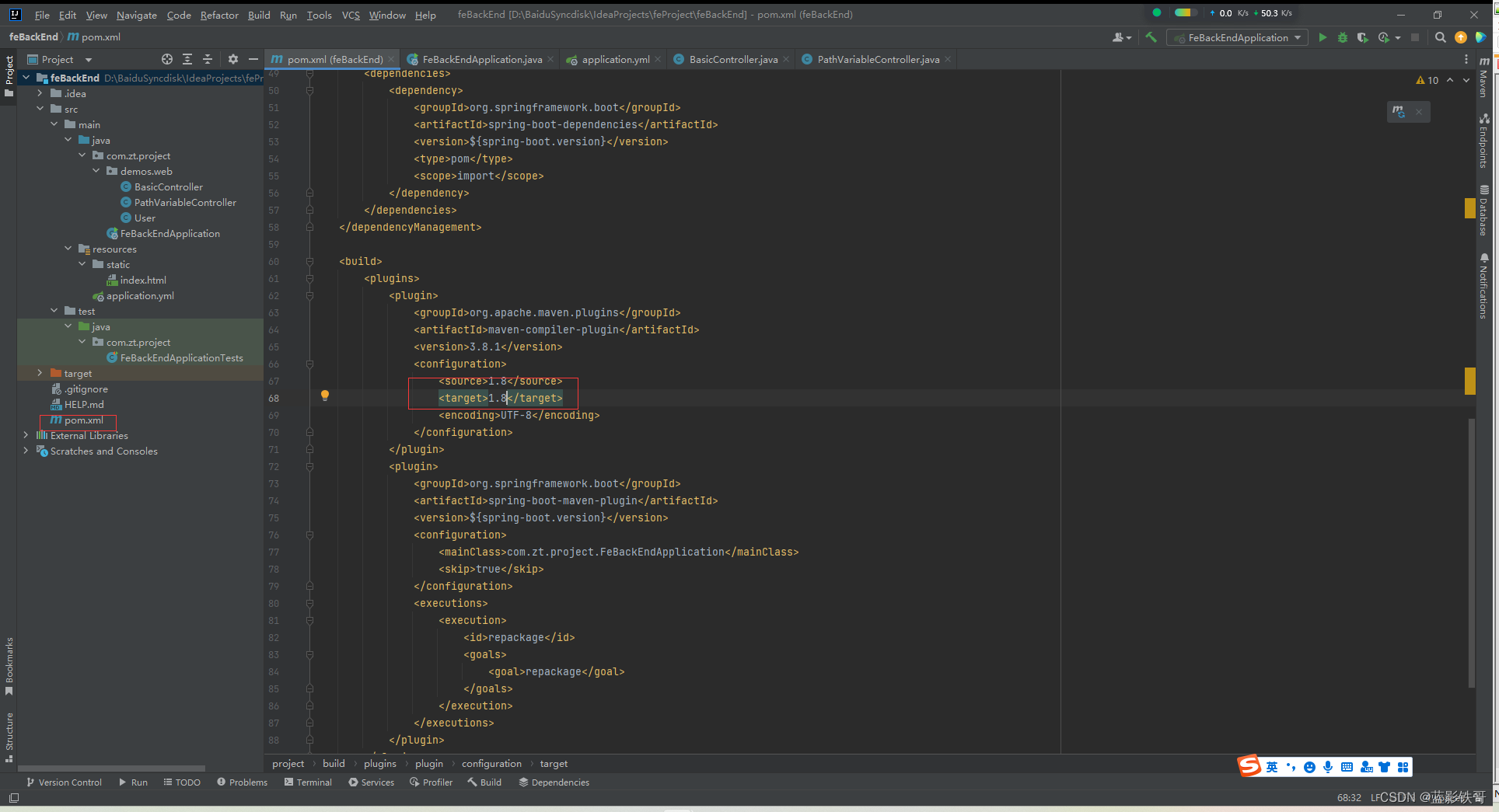Open Version Control tool window
The image size is (1499, 812).
[x=65, y=782]
